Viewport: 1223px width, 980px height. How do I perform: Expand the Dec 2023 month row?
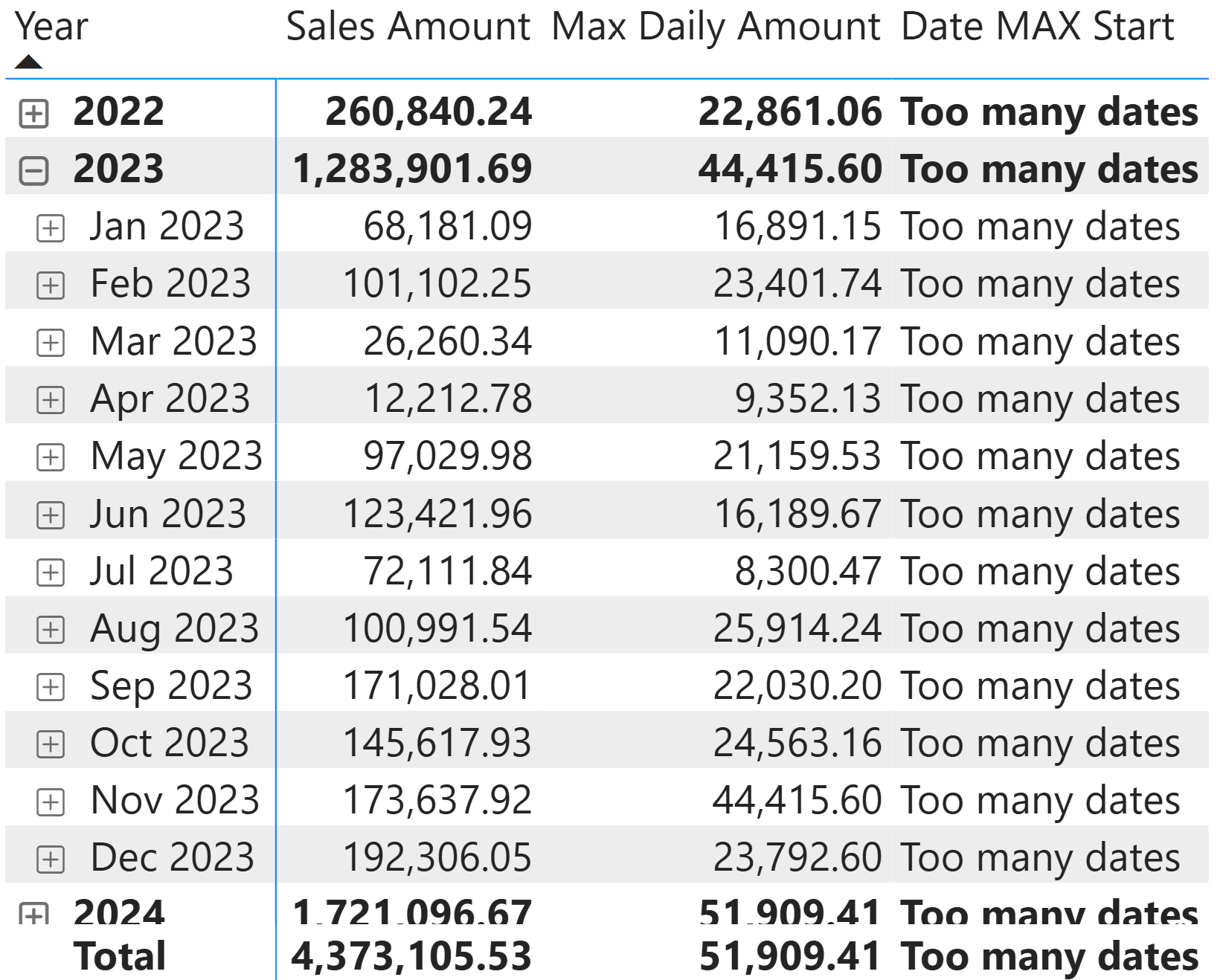point(51,859)
